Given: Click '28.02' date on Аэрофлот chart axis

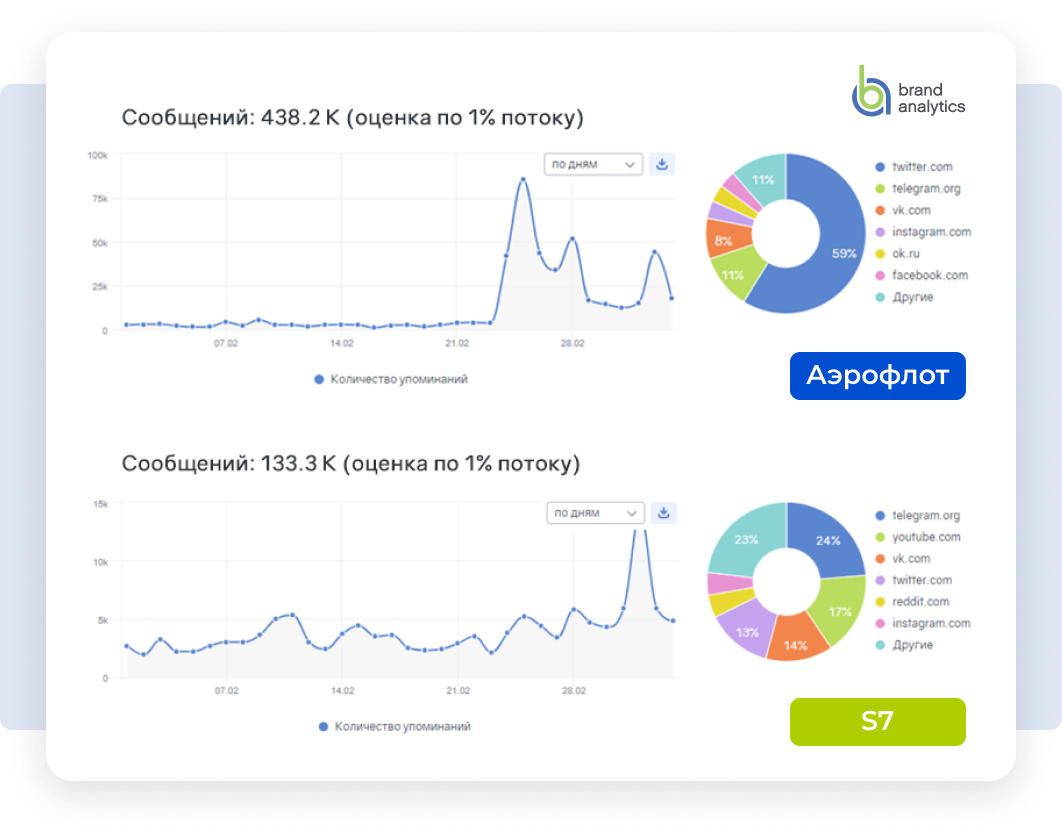Looking at the screenshot, I should [x=572, y=343].
